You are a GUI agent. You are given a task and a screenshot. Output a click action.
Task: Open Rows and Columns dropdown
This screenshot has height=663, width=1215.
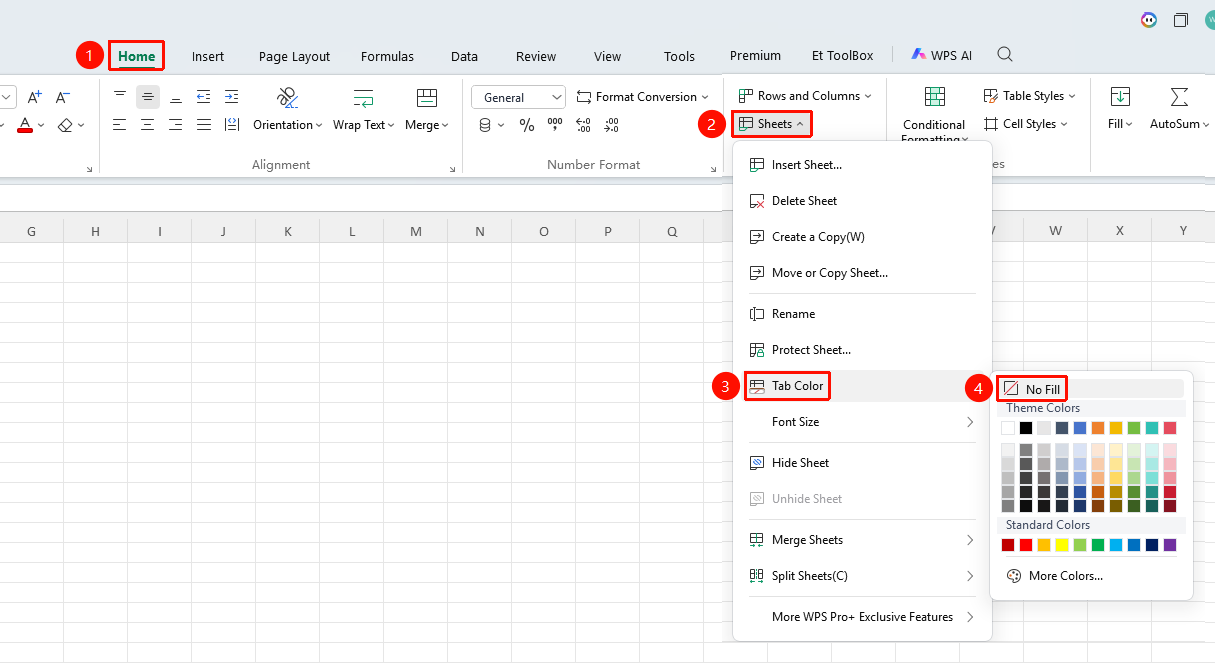point(805,96)
